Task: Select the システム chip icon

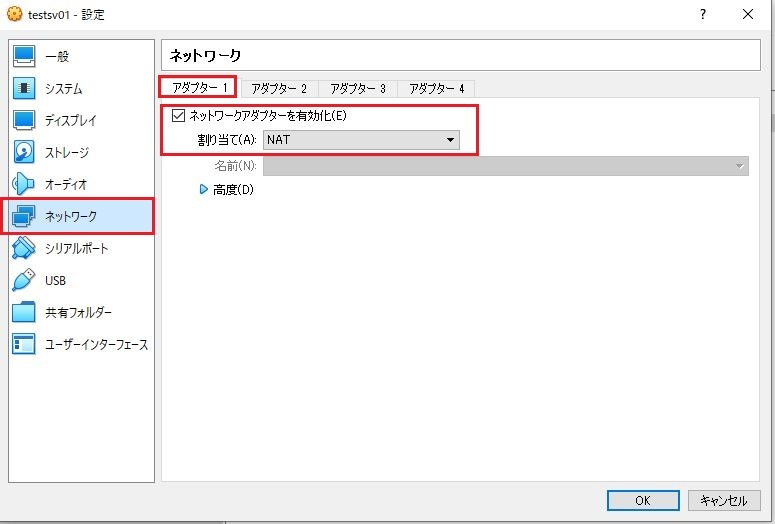Action: (24, 88)
